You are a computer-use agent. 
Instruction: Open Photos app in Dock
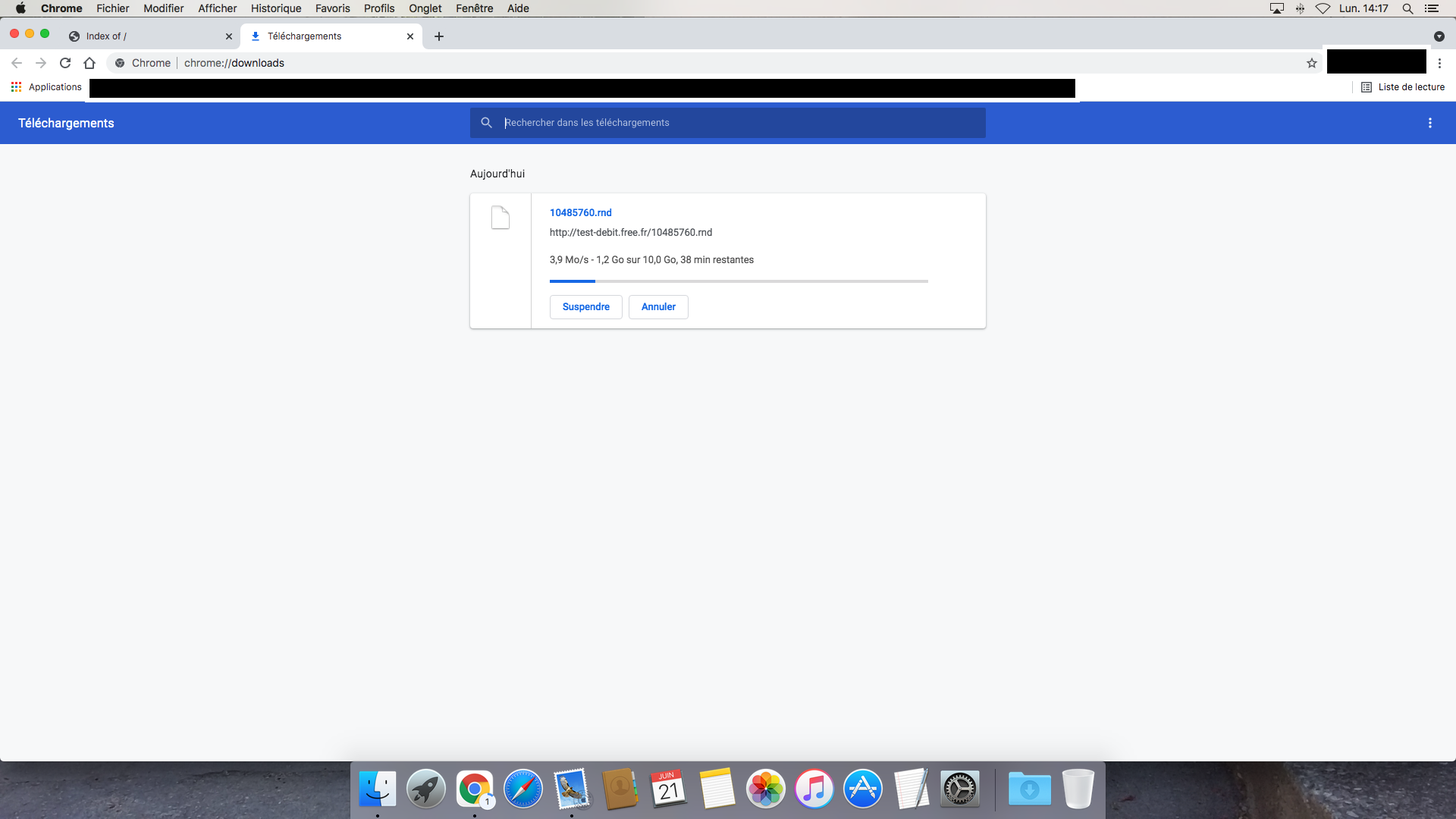tap(766, 789)
